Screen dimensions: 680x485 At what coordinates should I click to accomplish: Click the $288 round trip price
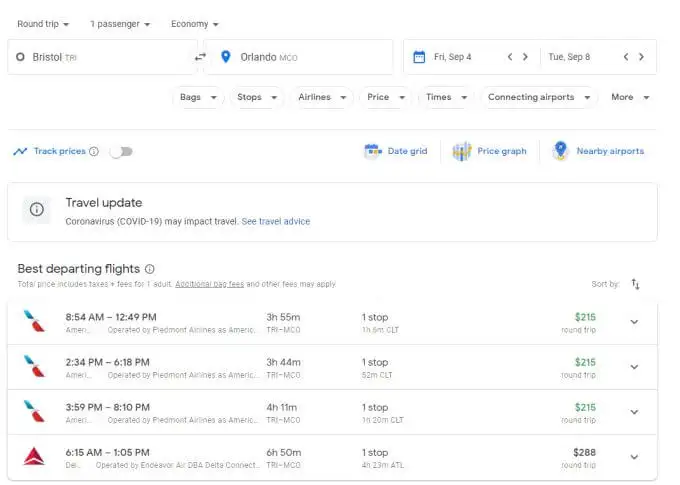(584, 452)
